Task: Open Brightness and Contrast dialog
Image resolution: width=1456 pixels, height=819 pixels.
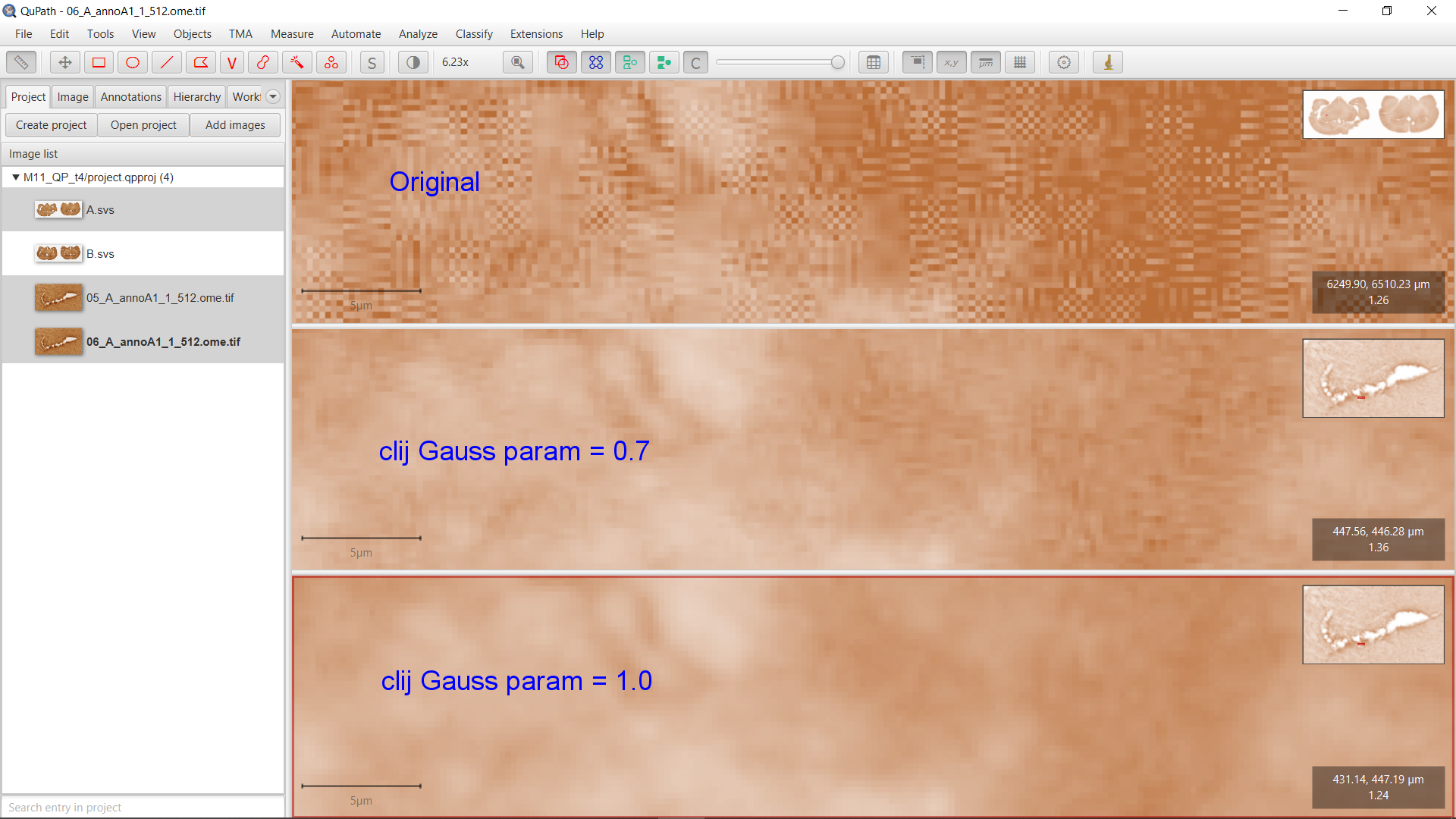Action: click(413, 62)
